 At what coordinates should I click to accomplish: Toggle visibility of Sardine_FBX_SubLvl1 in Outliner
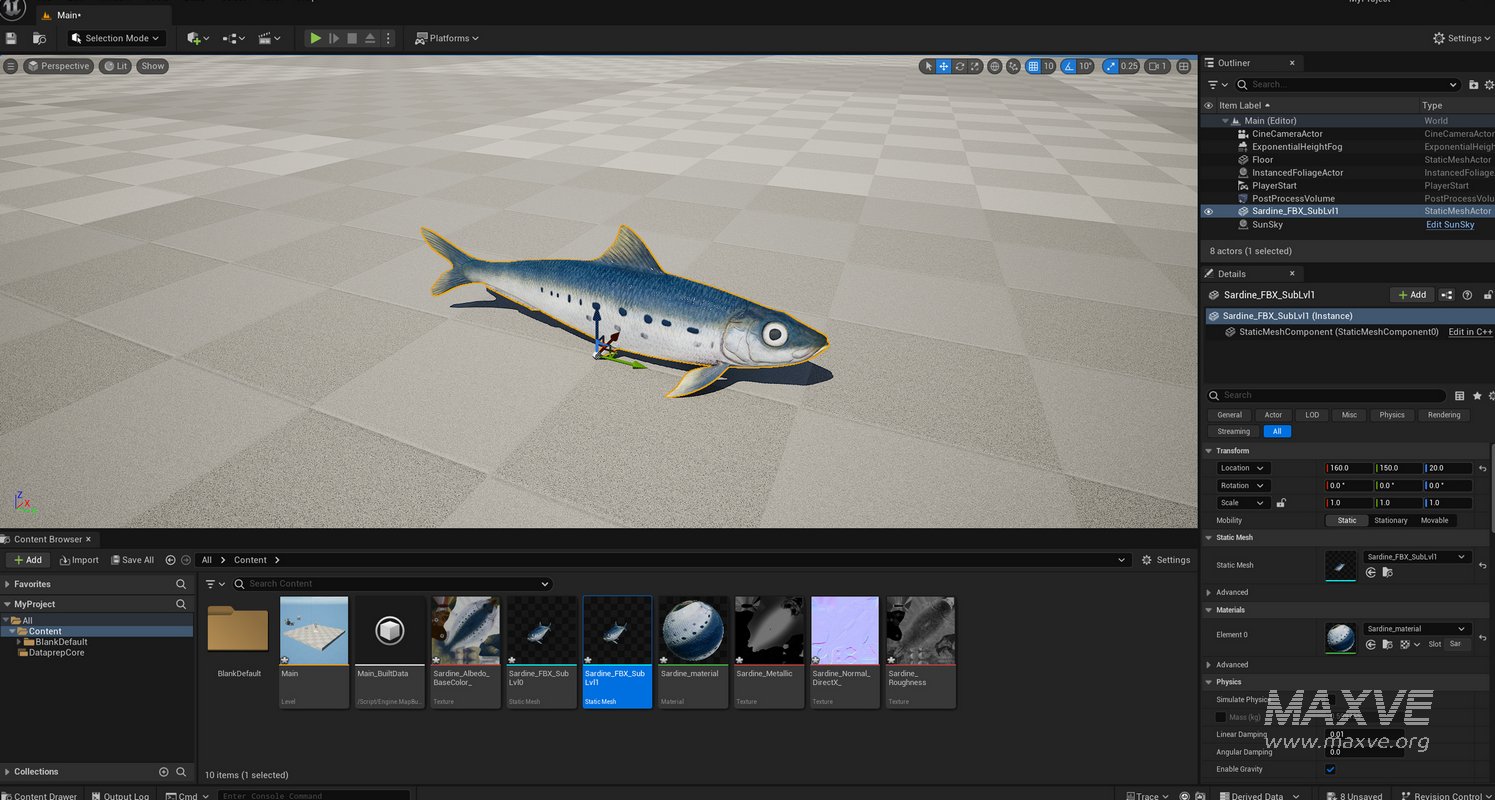[x=1208, y=211]
